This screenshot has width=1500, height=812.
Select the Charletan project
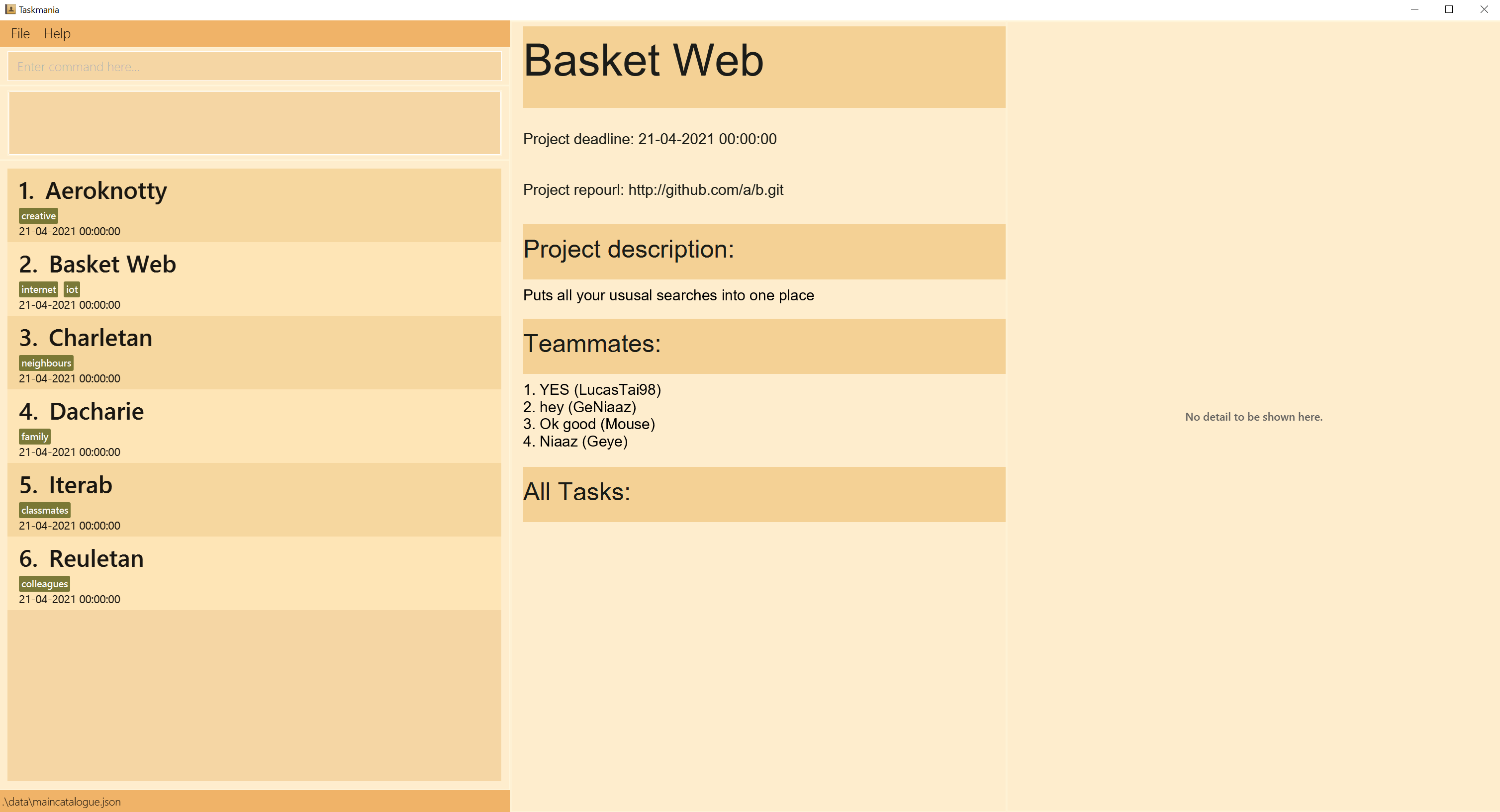[255, 353]
